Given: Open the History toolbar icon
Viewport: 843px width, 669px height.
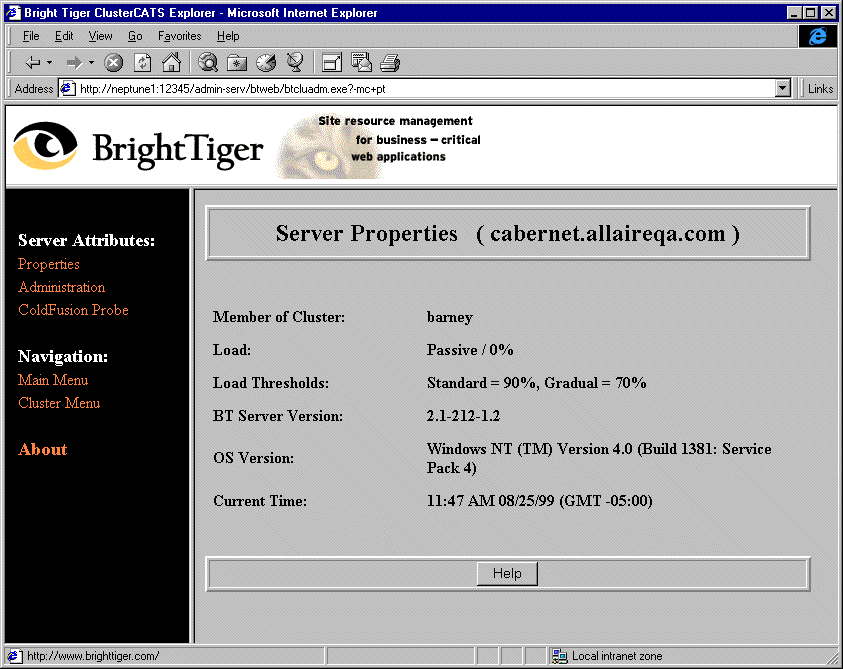Looking at the screenshot, I should click(266, 62).
